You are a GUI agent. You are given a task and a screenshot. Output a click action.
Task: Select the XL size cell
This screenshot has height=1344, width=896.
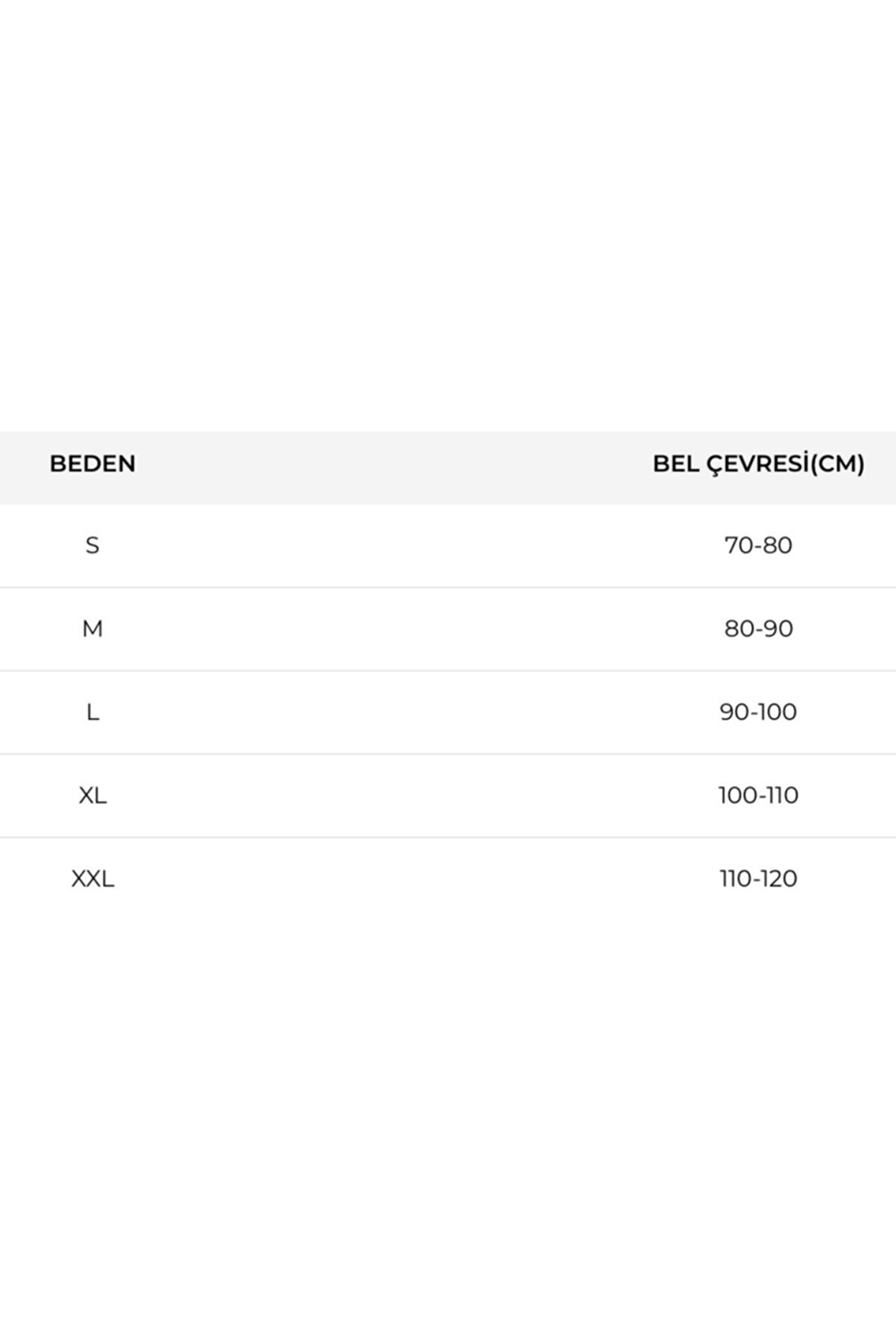tap(93, 795)
